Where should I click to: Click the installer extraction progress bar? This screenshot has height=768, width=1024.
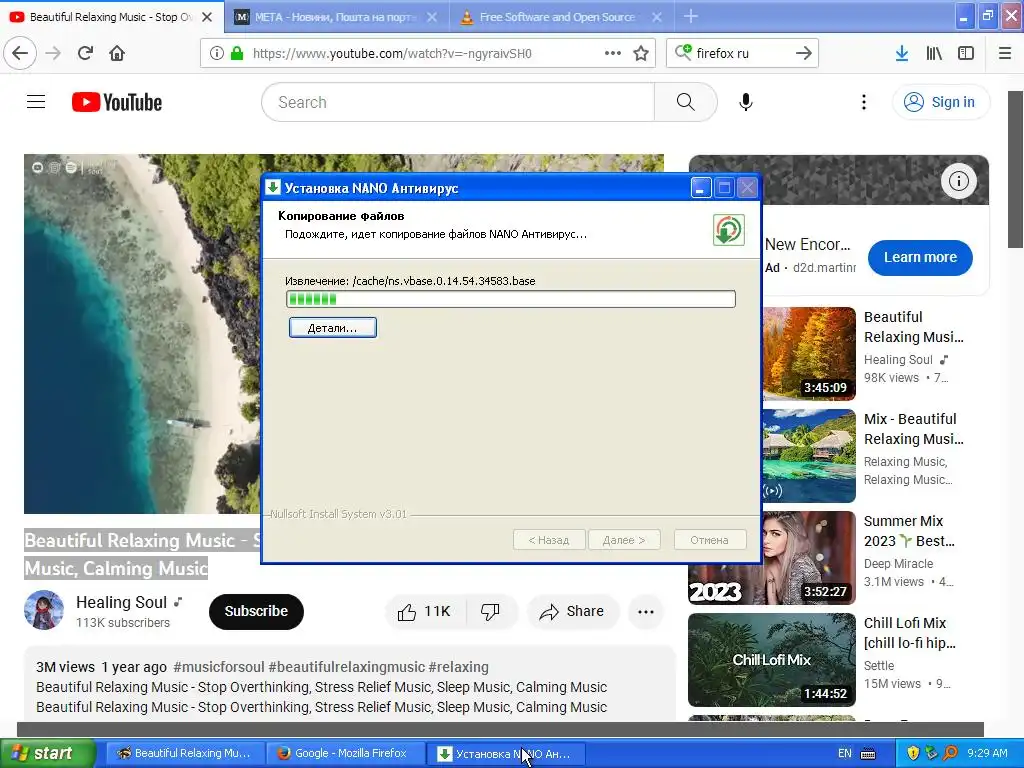(511, 299)
